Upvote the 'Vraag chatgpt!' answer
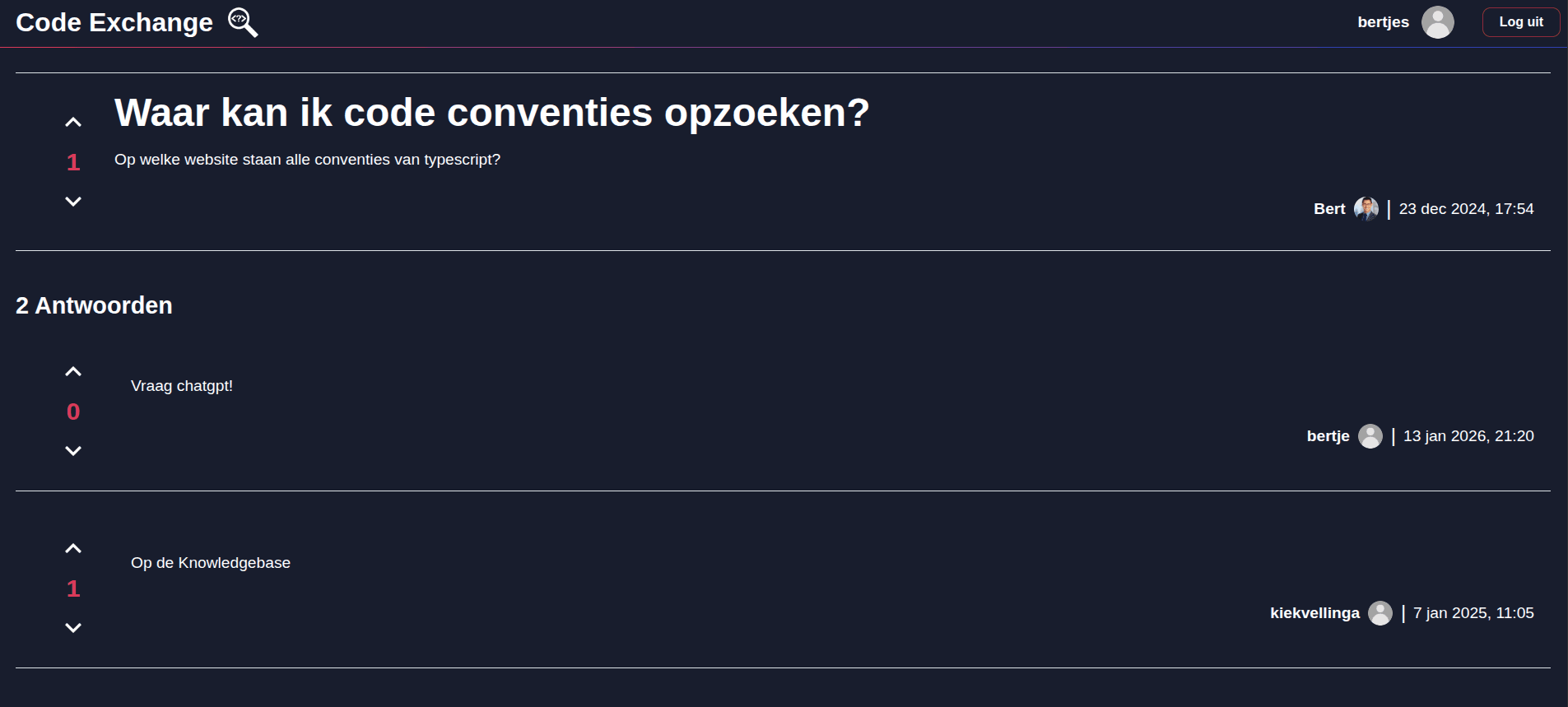This screenshot has height=707, width=1568. click(73, 372)
